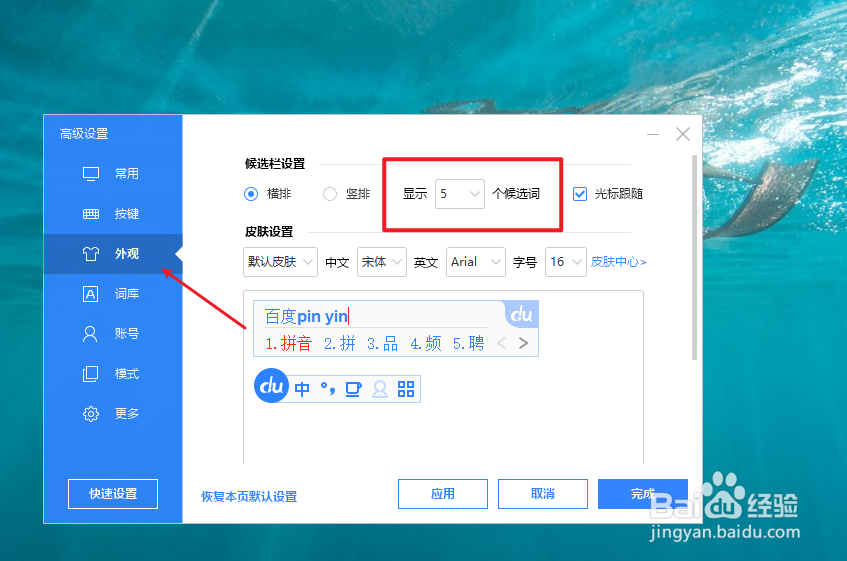Click the T-shirt icon beside 外观

coord(91,254)
